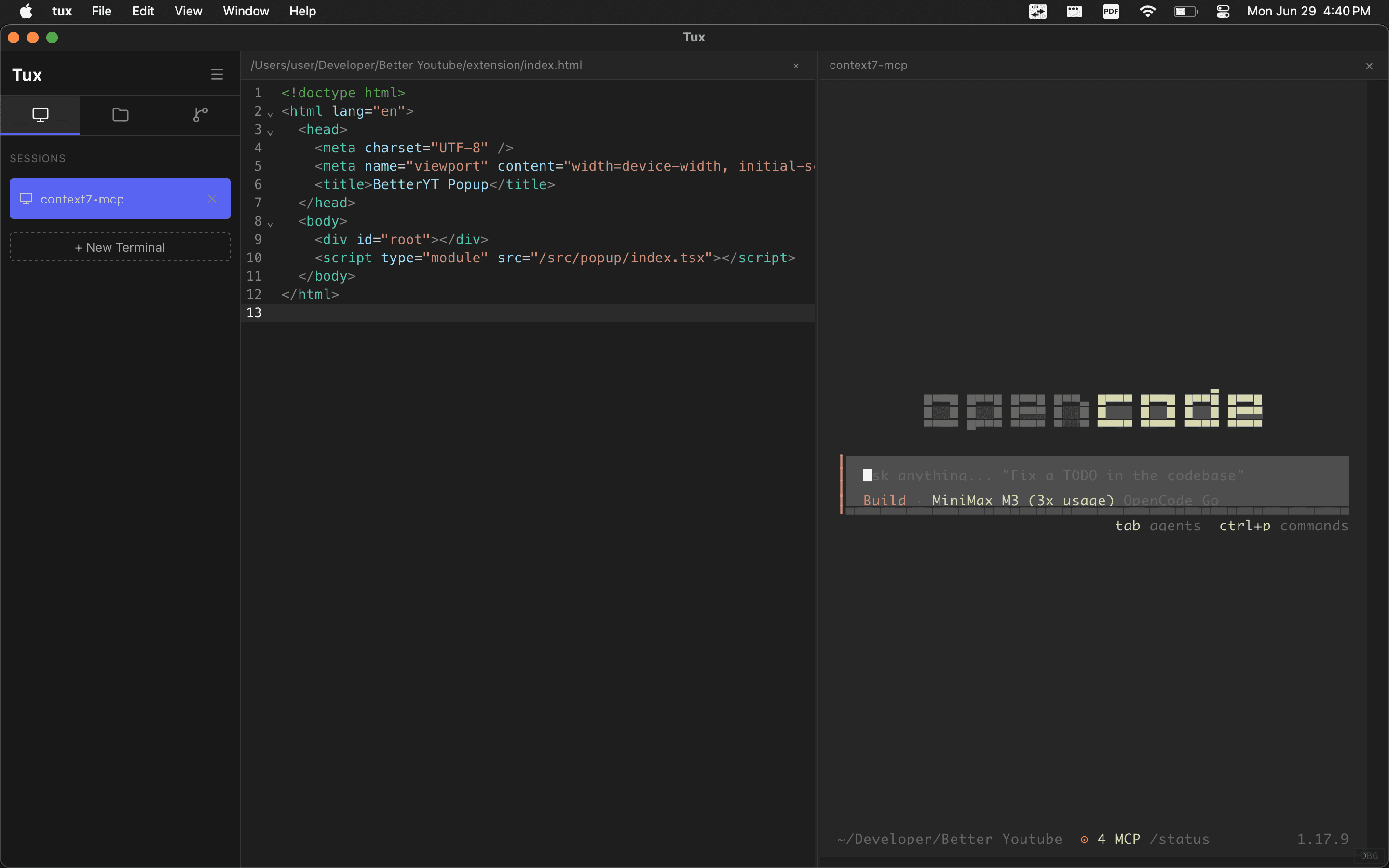Click the Wi-Fi icon in menu bar
Screen dimensions: 1389x868
[1147, 11]
